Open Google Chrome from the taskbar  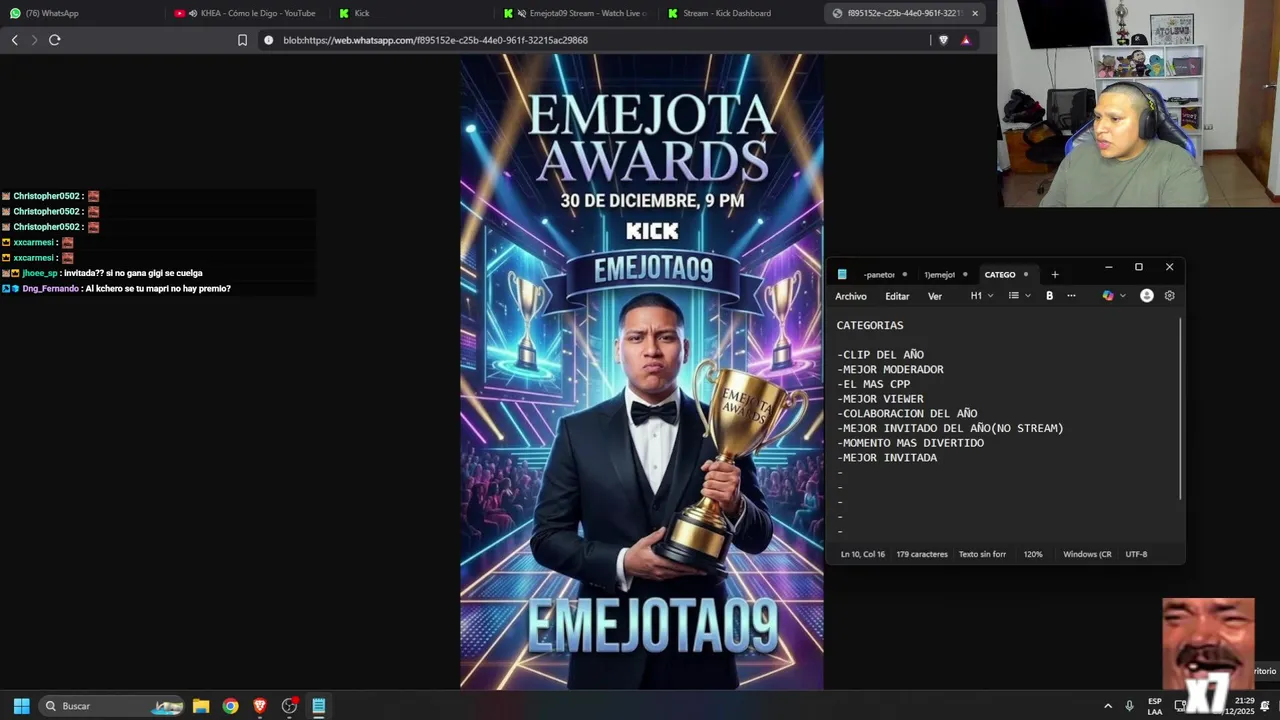coord(231,706)
